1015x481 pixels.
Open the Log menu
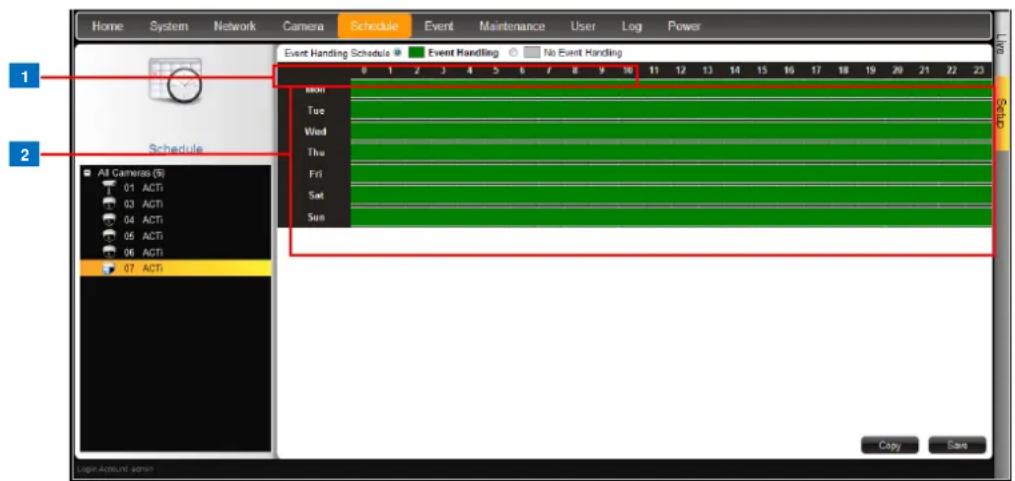[631, 27]
